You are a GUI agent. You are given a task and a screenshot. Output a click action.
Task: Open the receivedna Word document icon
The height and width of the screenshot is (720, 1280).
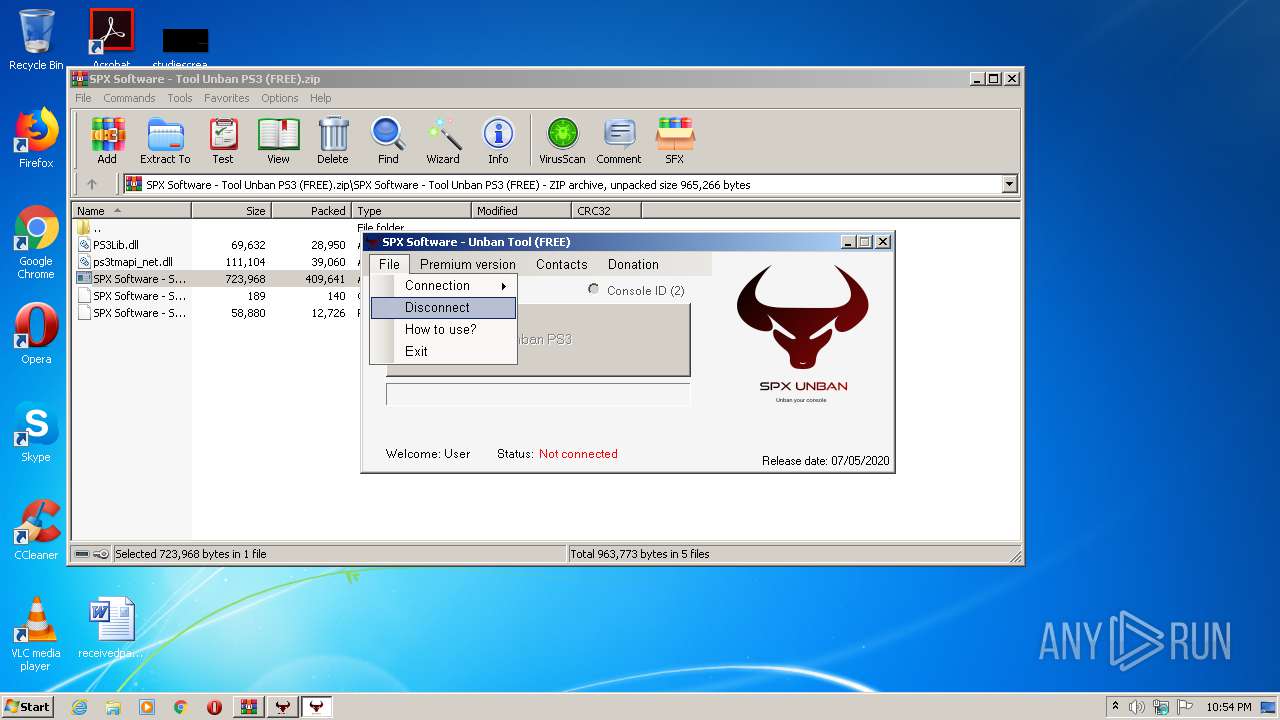(111, 628)
